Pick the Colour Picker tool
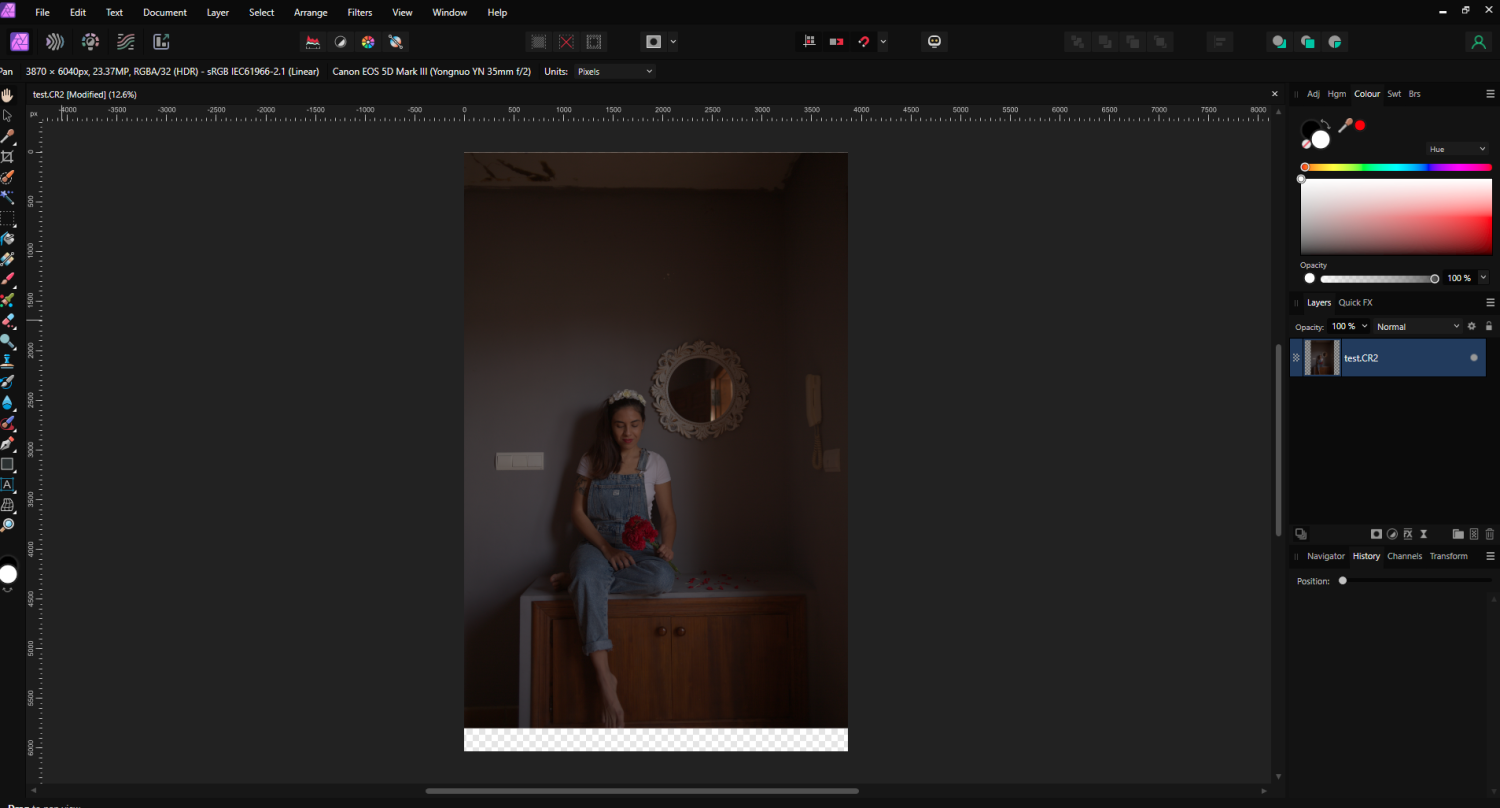 (8, 136)
